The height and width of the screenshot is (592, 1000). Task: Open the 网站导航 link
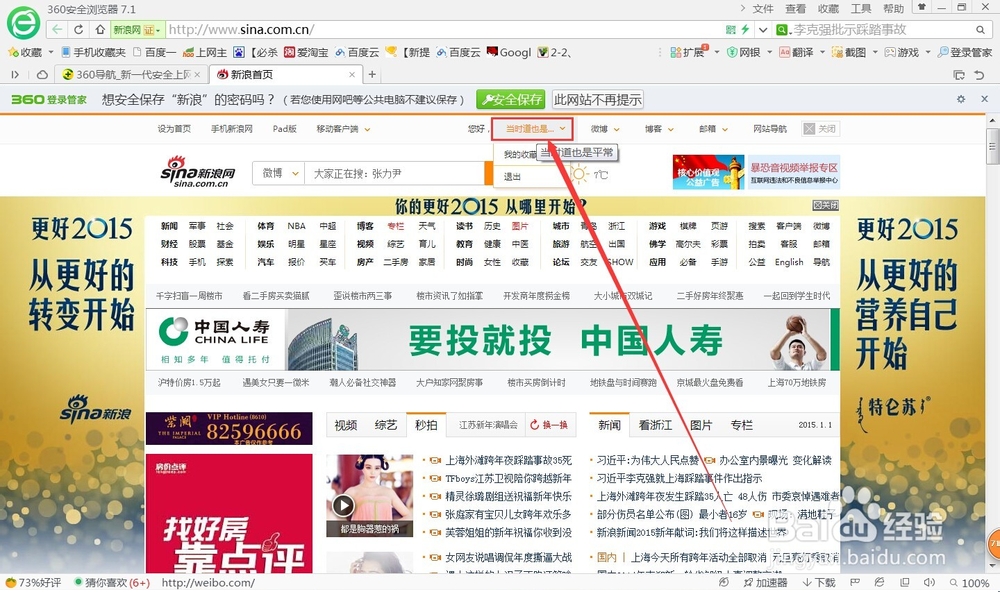coord(770,129)
